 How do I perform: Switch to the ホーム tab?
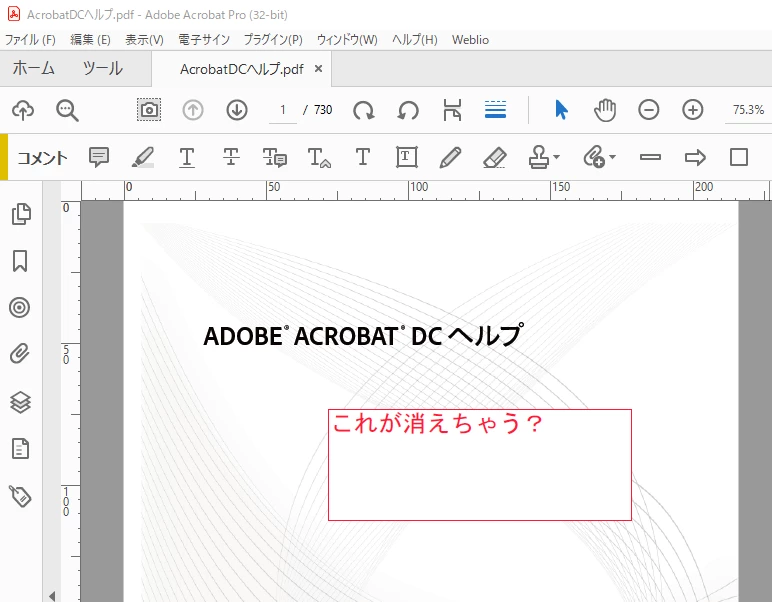(33, 68)
